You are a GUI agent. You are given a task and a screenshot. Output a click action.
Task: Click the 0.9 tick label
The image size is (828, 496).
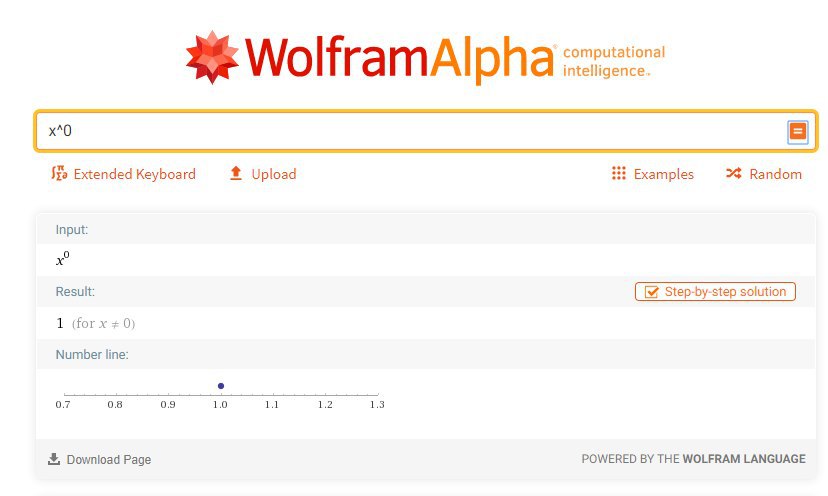coord(168,405)
